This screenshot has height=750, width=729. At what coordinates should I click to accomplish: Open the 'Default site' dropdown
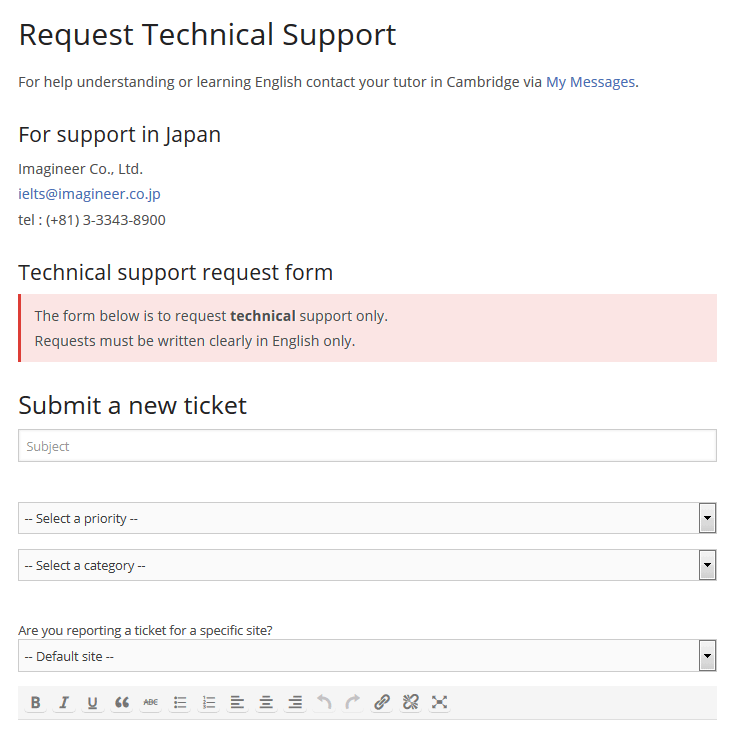pos(367,656)
